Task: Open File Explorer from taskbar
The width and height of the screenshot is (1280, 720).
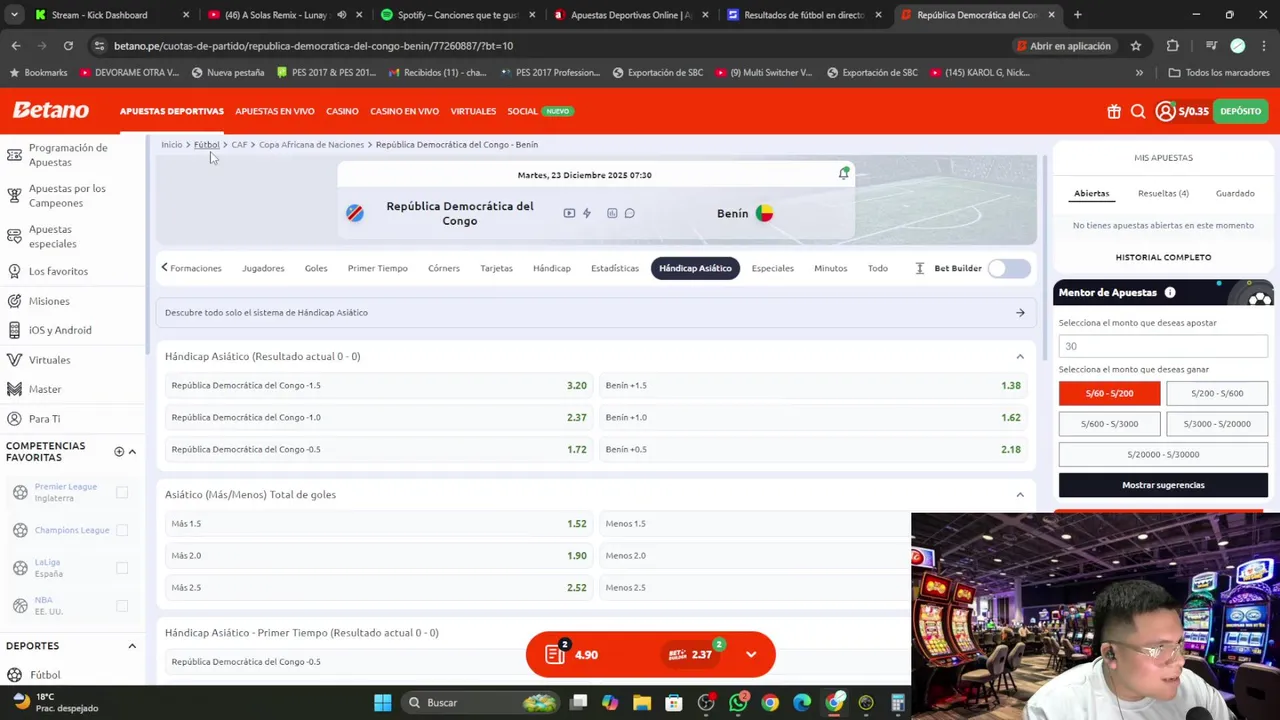Action: [642, 703]
